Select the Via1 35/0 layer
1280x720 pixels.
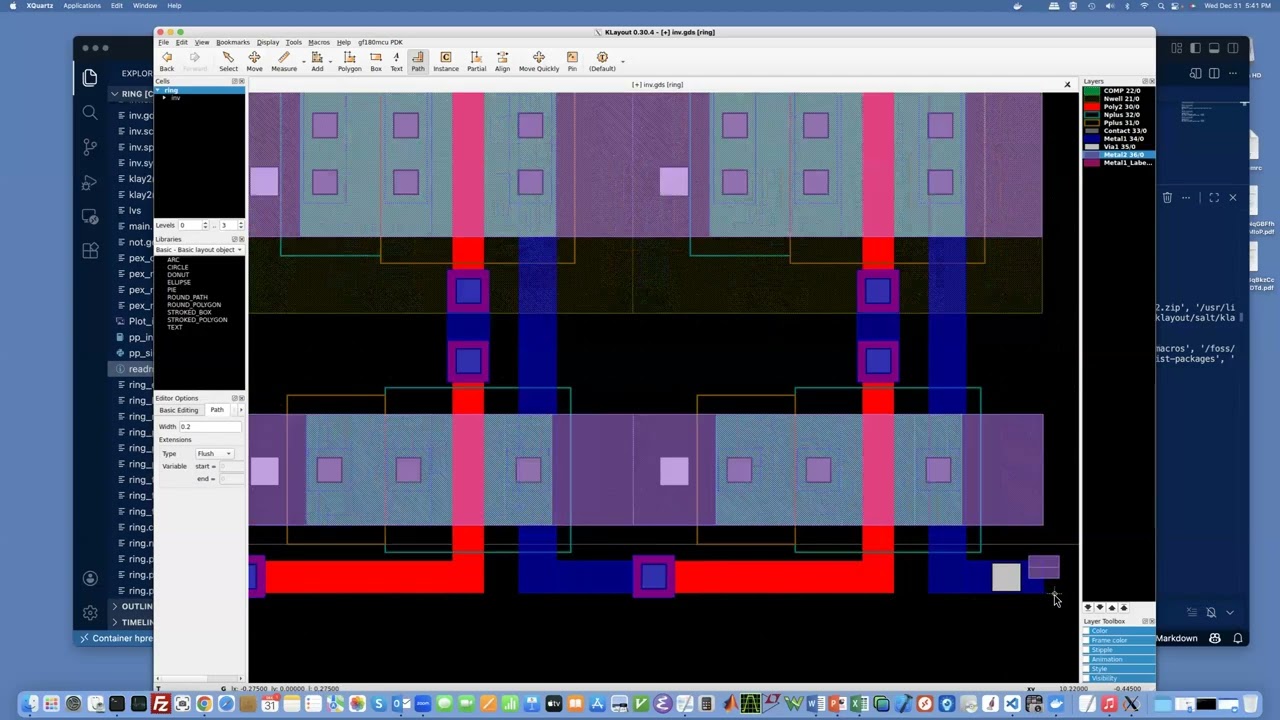[x=1118, y=147]
